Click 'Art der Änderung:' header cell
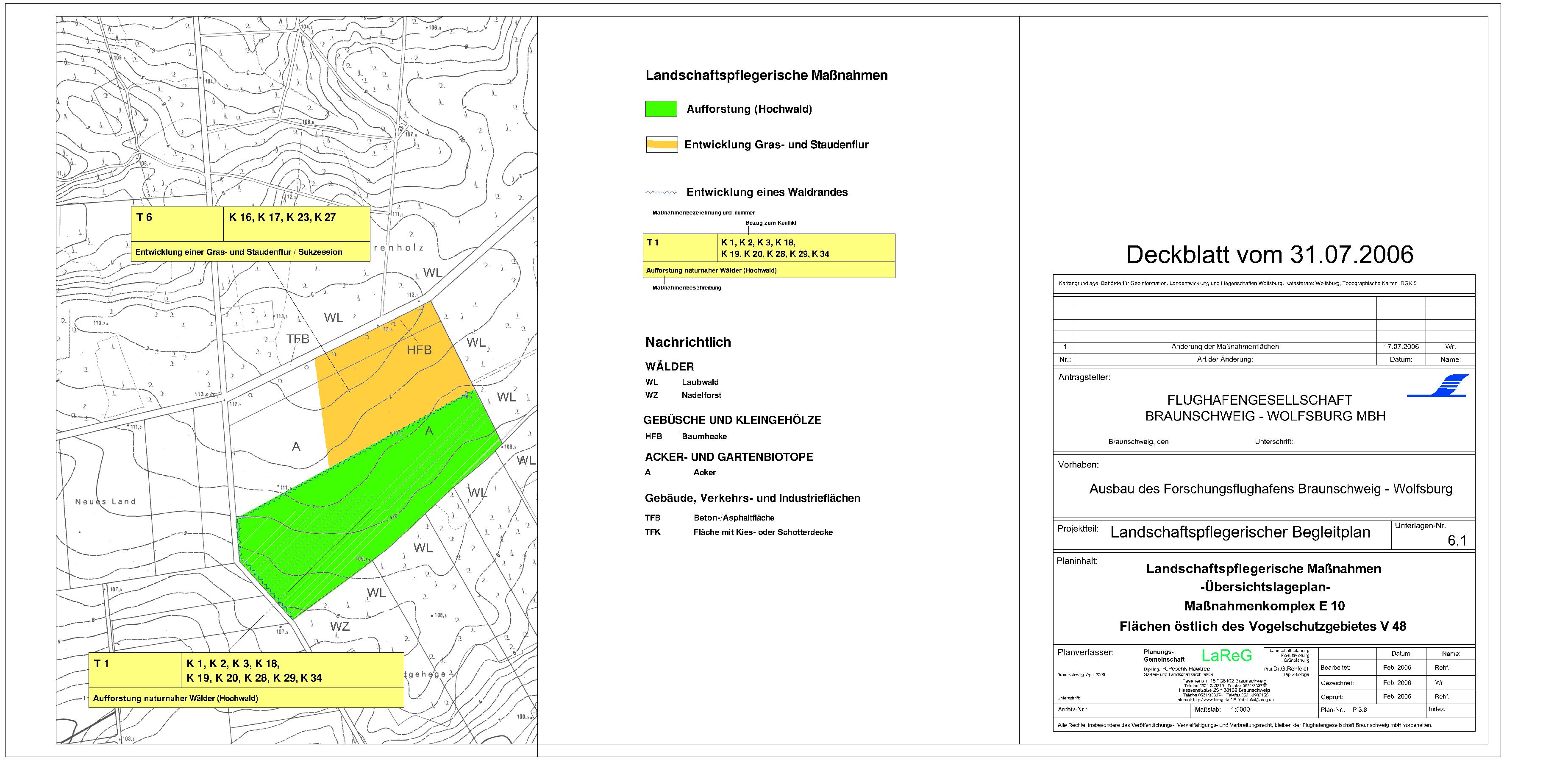The height and width of the screenshot is (763, 1568). click(1225, 359)
